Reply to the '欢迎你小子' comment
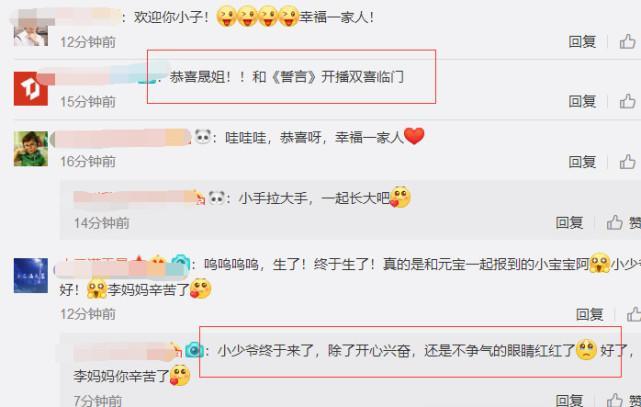Viewport: 641px width, 407px height. 582,41
